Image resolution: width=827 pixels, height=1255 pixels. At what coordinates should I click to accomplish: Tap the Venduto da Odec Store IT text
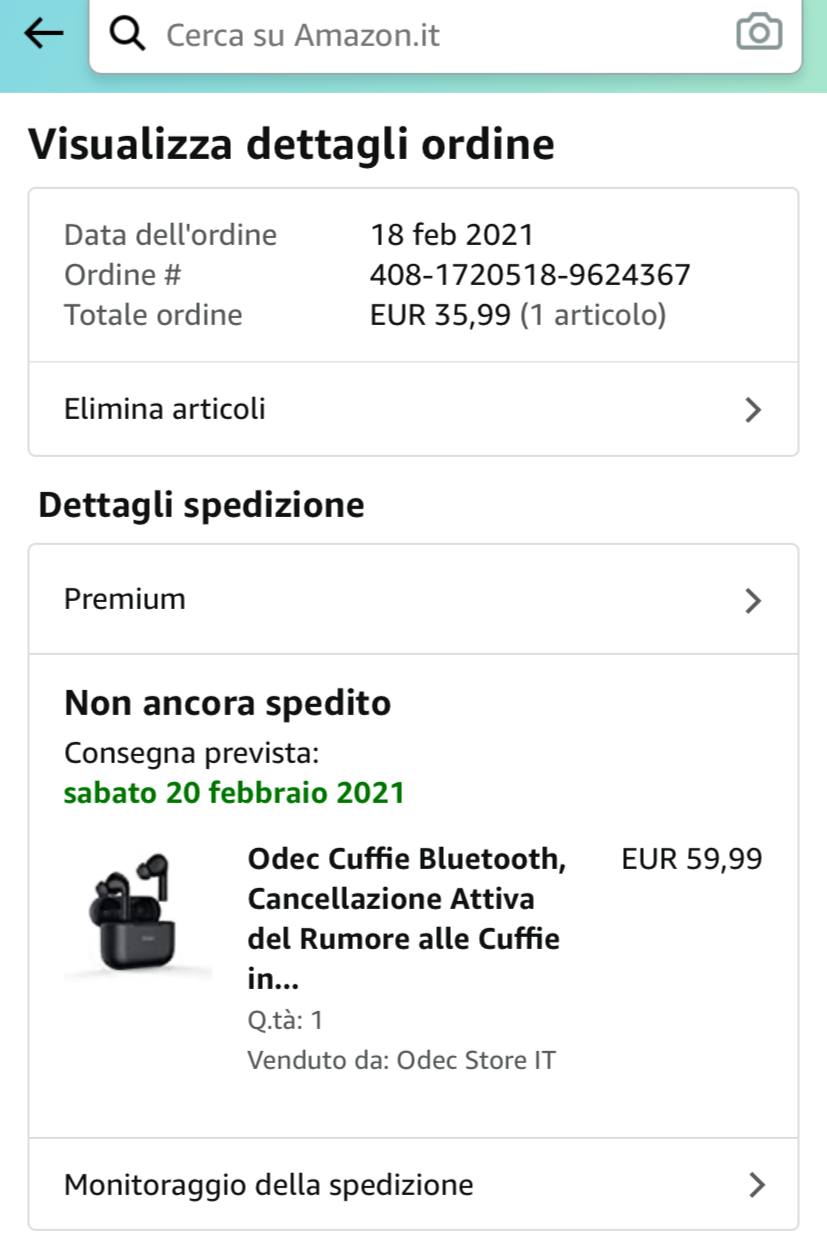pyautogui.click(x=401, y=1060)
